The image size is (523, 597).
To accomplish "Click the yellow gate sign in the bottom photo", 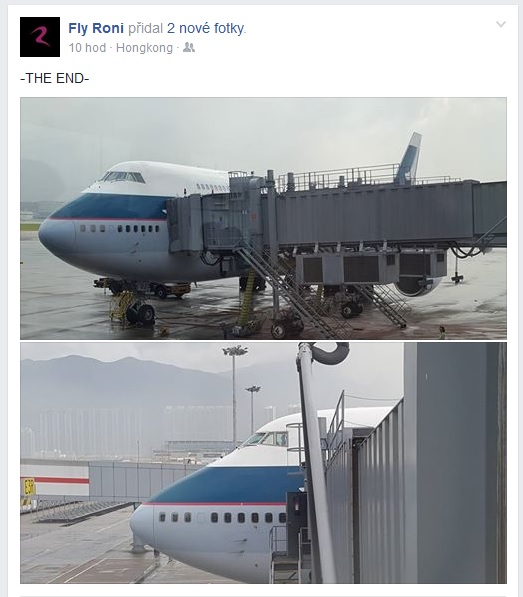I will (29, 487).
